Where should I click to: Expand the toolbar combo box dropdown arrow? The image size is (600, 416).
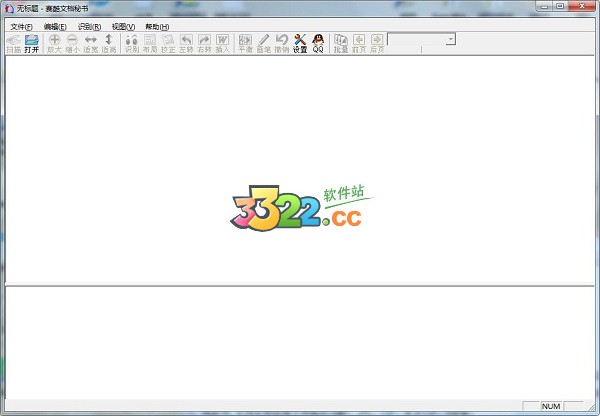point(451,39)
